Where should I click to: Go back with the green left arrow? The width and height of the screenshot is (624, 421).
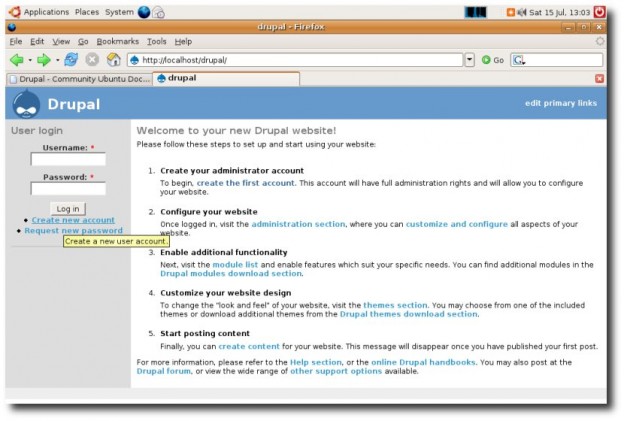[17, 60]
